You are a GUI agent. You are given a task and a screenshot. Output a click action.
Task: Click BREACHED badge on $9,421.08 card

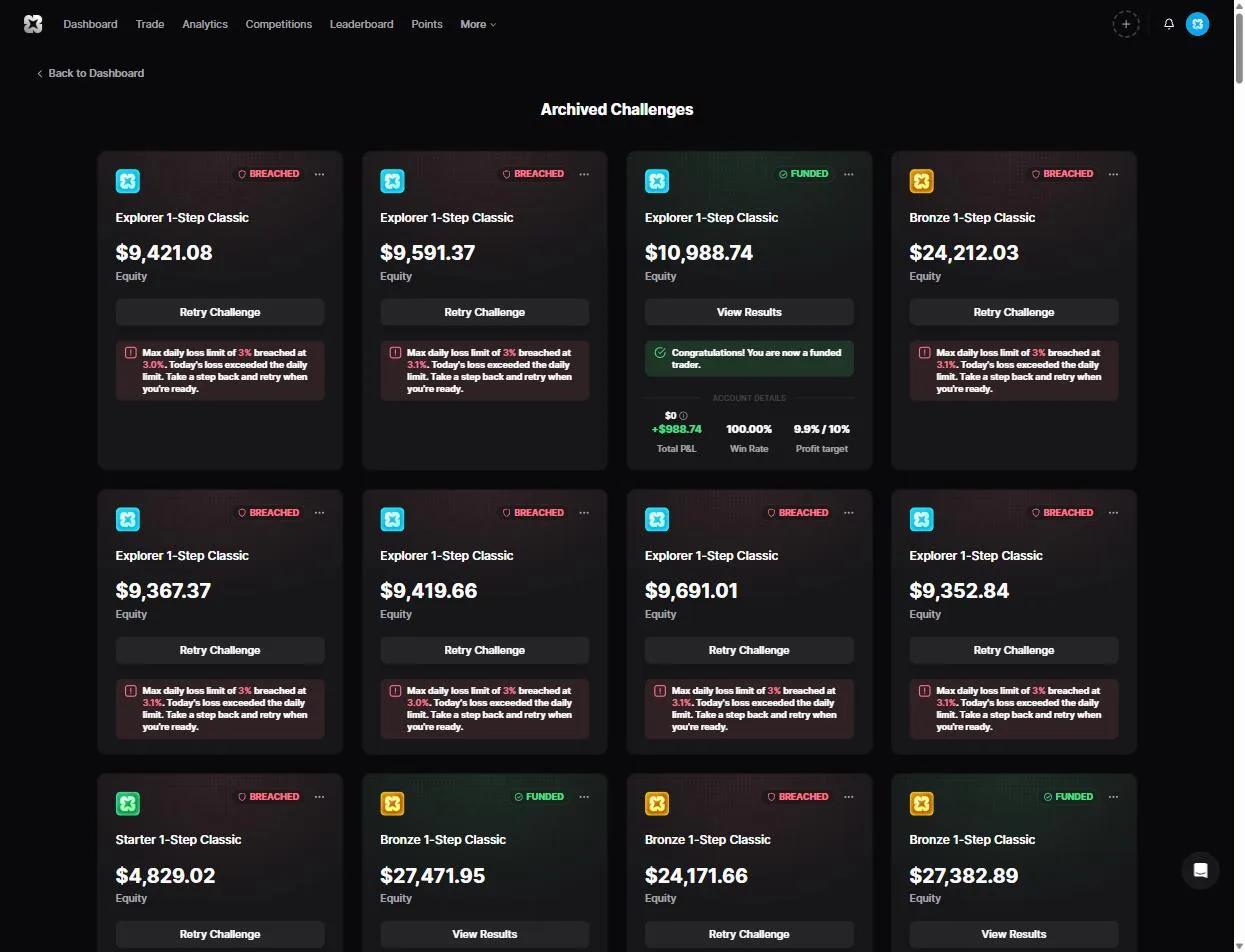point(268,174)
